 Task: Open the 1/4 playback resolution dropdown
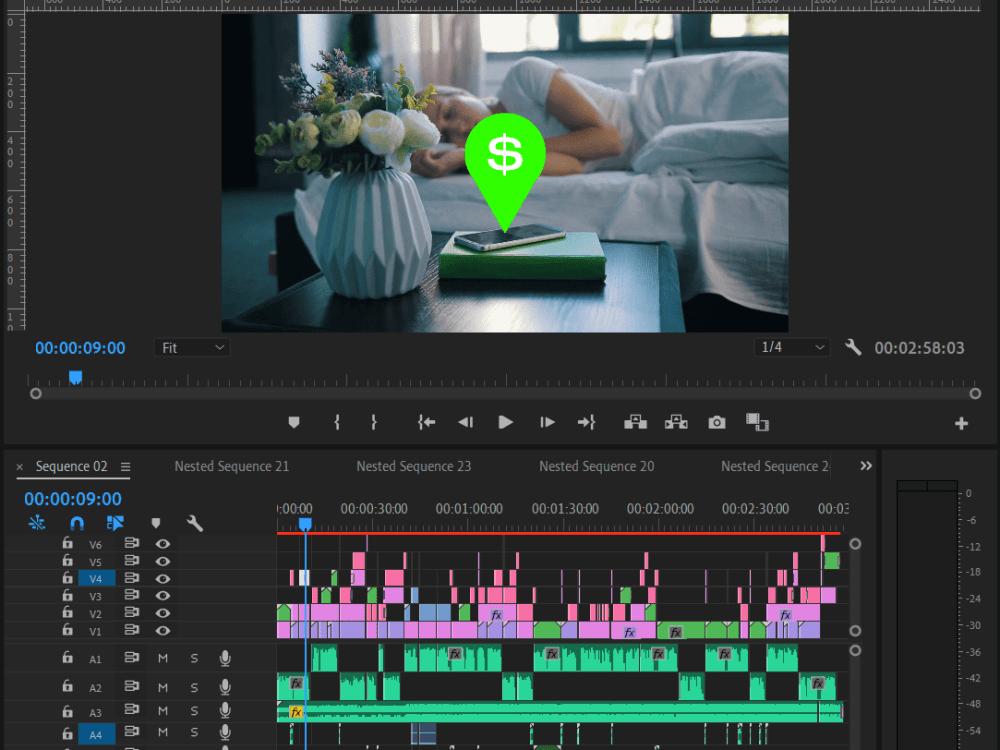tap(791, 347)
